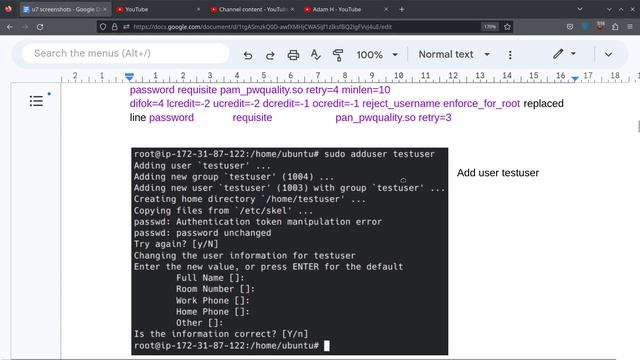Screen dimensions: 640x360
Task: Click the terminal screenshot image
Action: 290,251
